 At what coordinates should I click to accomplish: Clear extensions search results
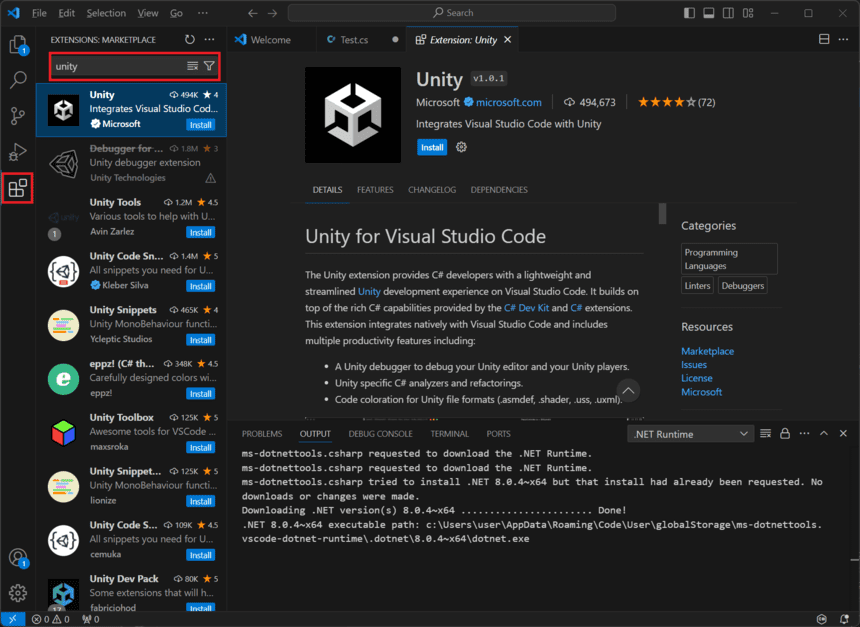(x=193, y=66)
